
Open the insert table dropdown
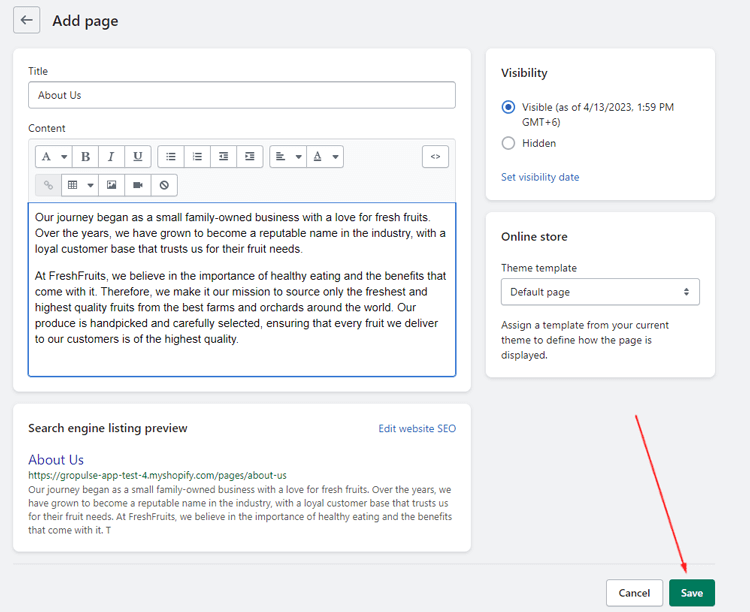tap(80, 185)
